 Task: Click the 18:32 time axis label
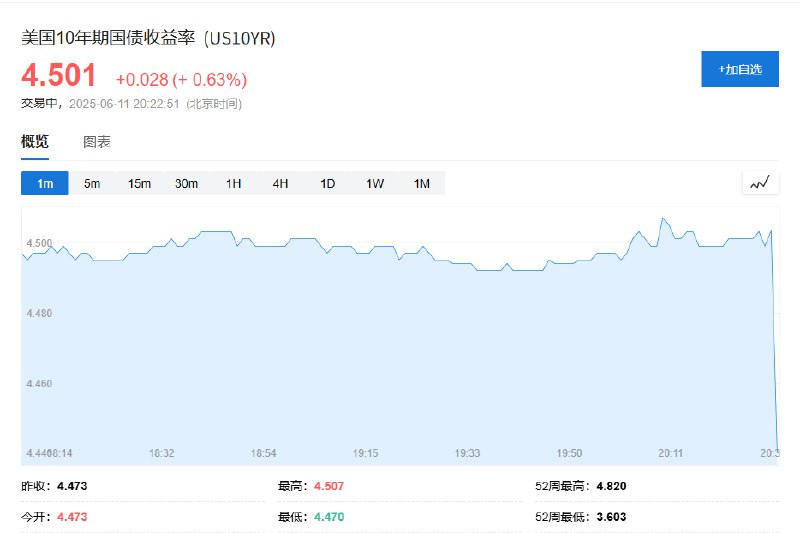(162, 453)
